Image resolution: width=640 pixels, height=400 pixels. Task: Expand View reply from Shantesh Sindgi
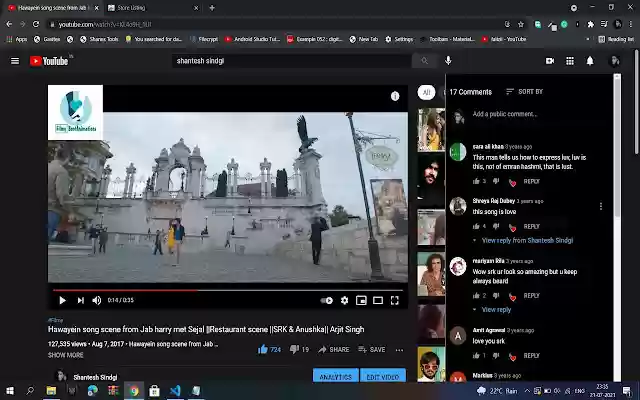[x=527, y=240]
